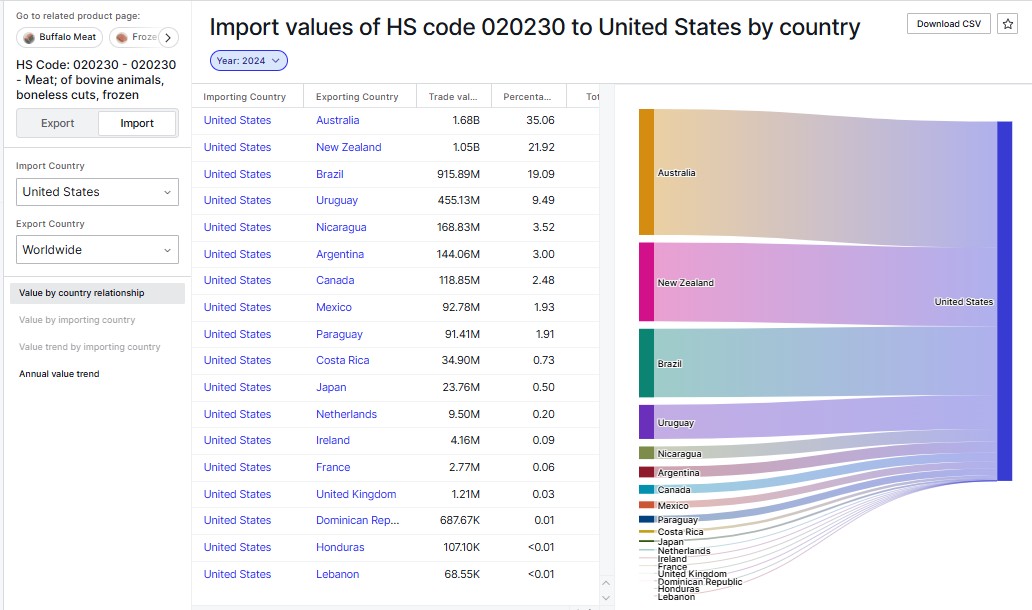Select the Import toggle
1032x610 pixels.
point(137,123)
